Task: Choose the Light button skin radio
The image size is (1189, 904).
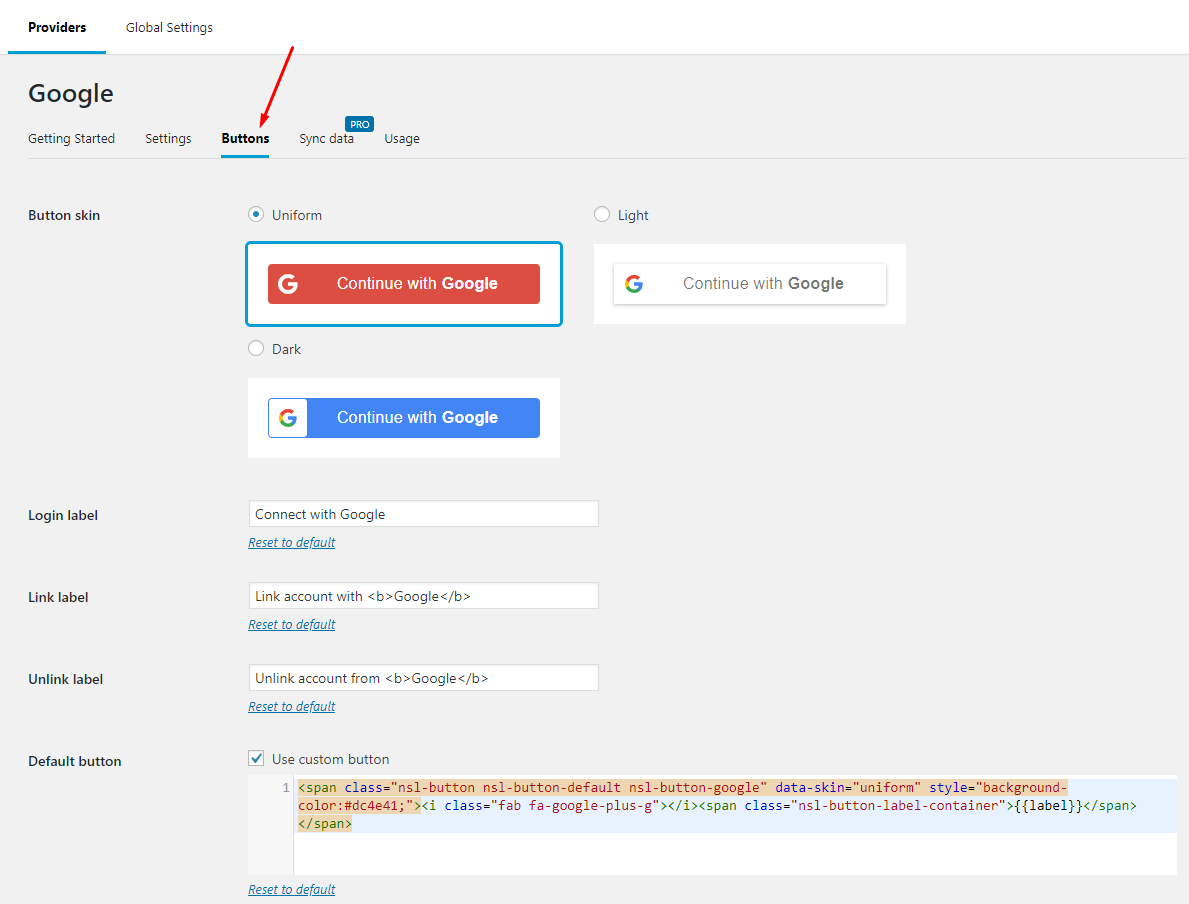Action: tap(602, 215)
